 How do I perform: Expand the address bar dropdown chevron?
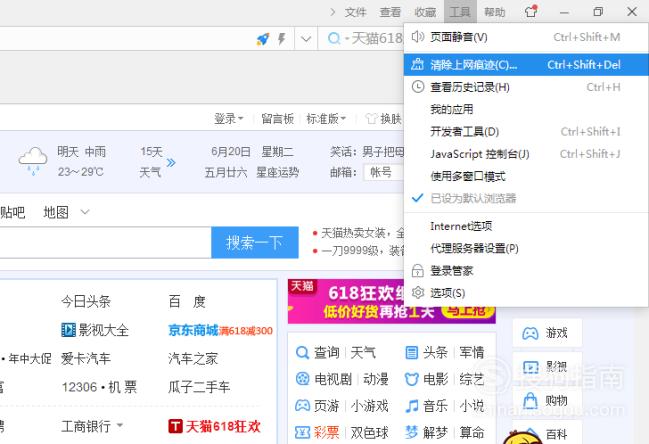pyautogui.click(x=306, y=39)
